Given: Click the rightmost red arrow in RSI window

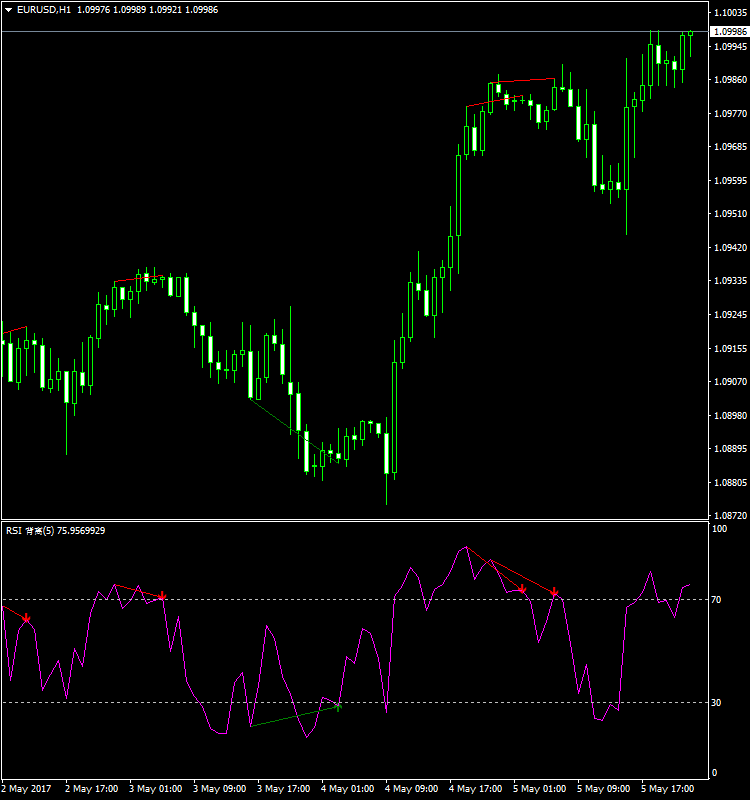Looking at the screenshot, I should pyautogui.click(x=554, y=593).
